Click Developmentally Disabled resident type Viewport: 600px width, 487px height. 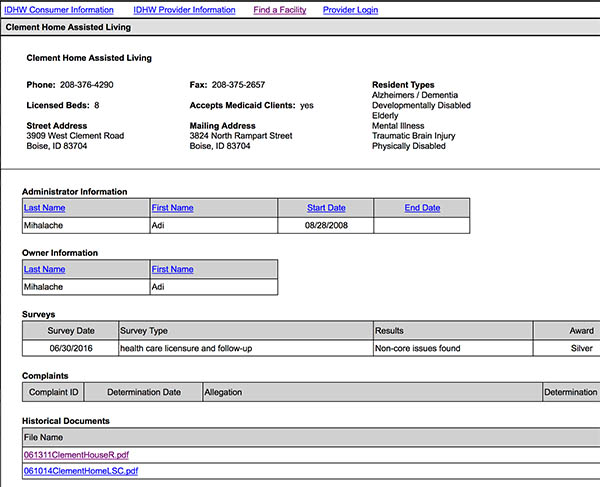coord(421,105)
